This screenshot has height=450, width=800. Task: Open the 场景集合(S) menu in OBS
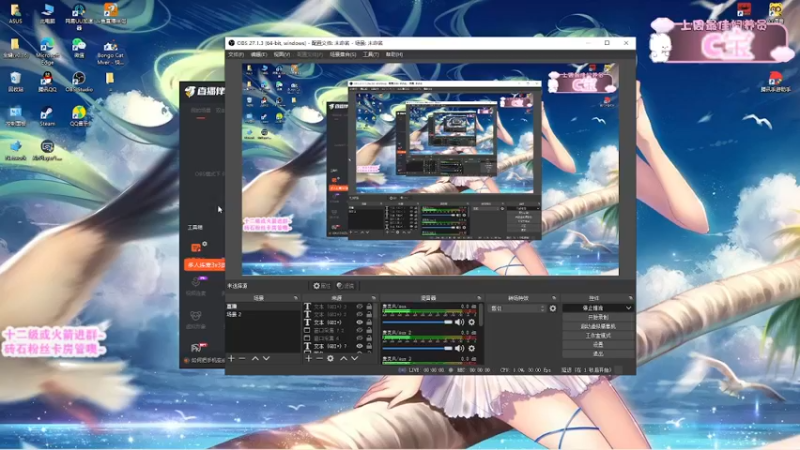coord(343,54)
